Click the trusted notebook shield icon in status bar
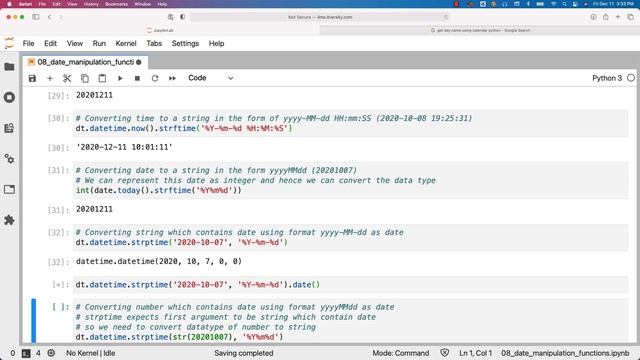640x360 pixels. (x=444, y=353)
